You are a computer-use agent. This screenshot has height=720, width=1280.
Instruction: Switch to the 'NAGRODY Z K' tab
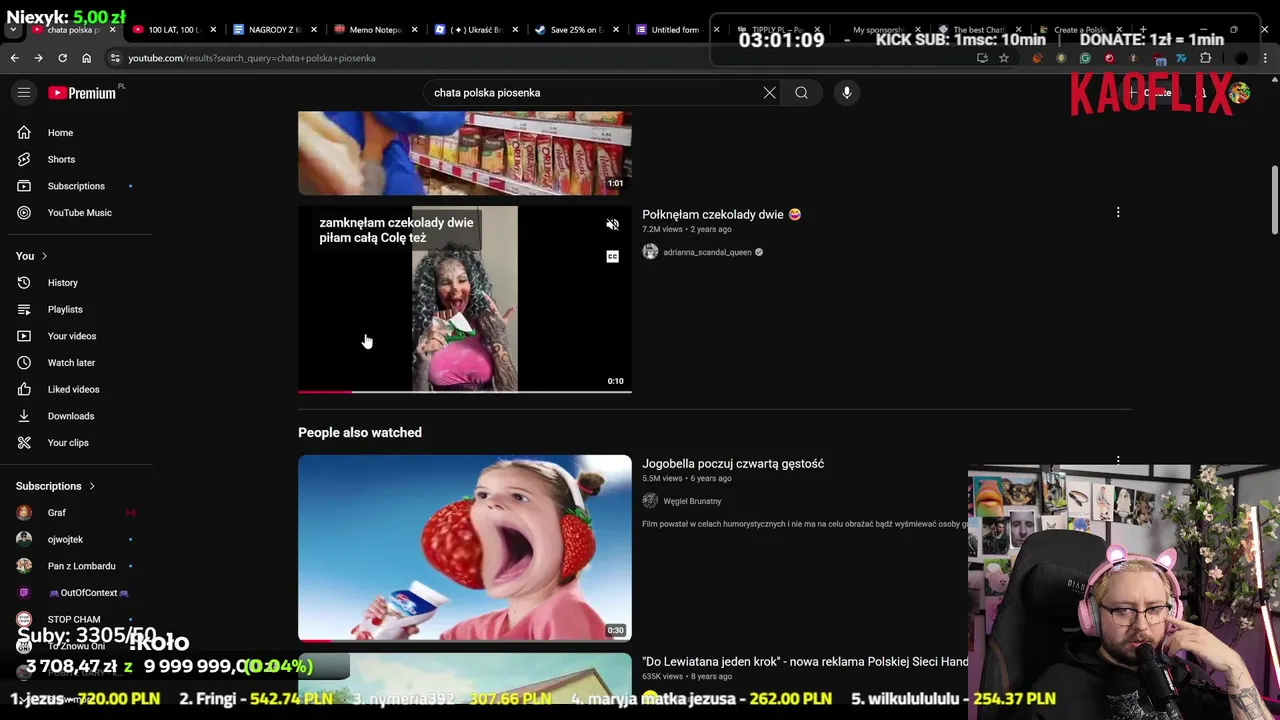pos(275,30)
